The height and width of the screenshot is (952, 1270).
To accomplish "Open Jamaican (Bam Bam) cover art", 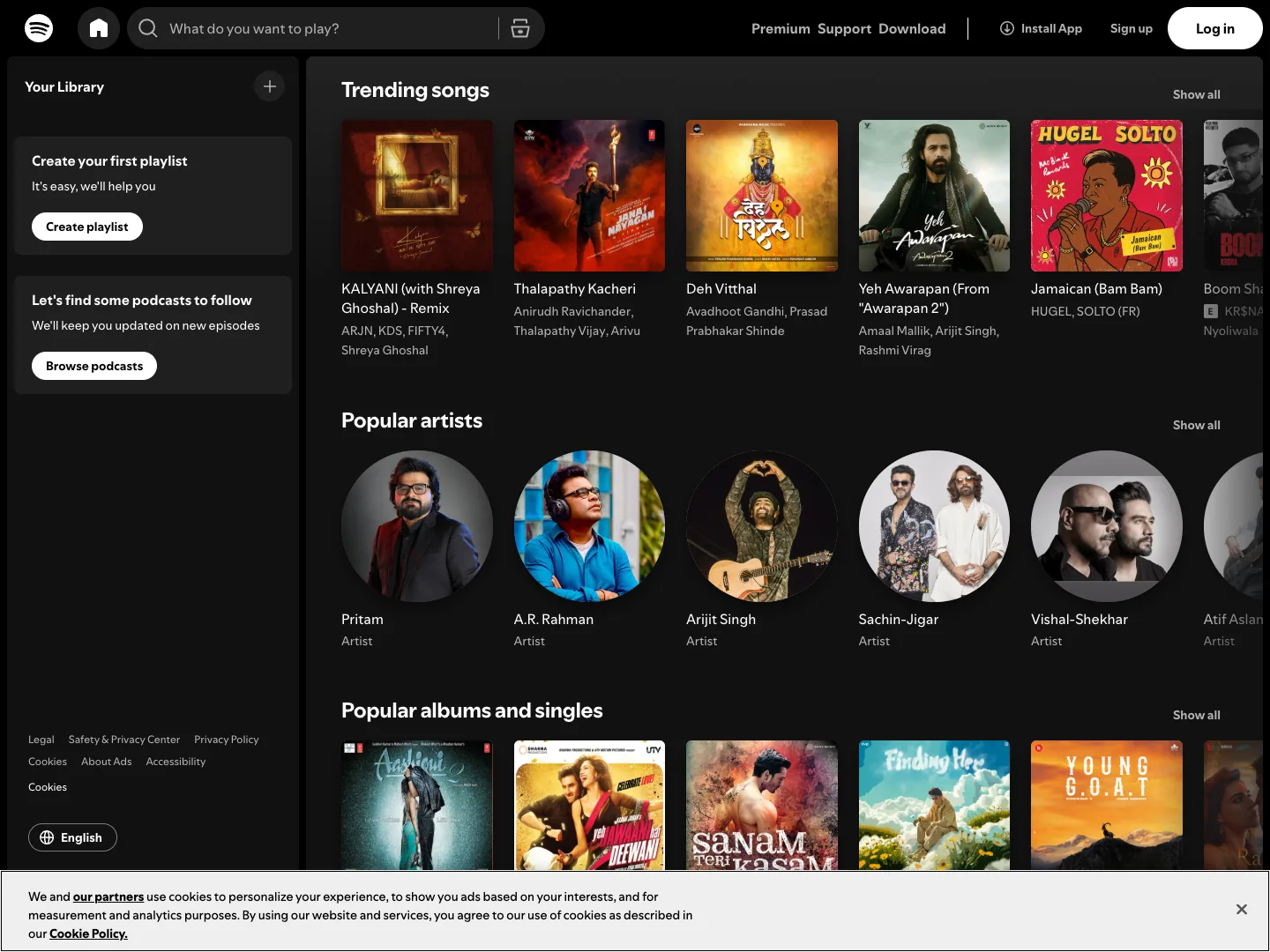I will 1107,196.
